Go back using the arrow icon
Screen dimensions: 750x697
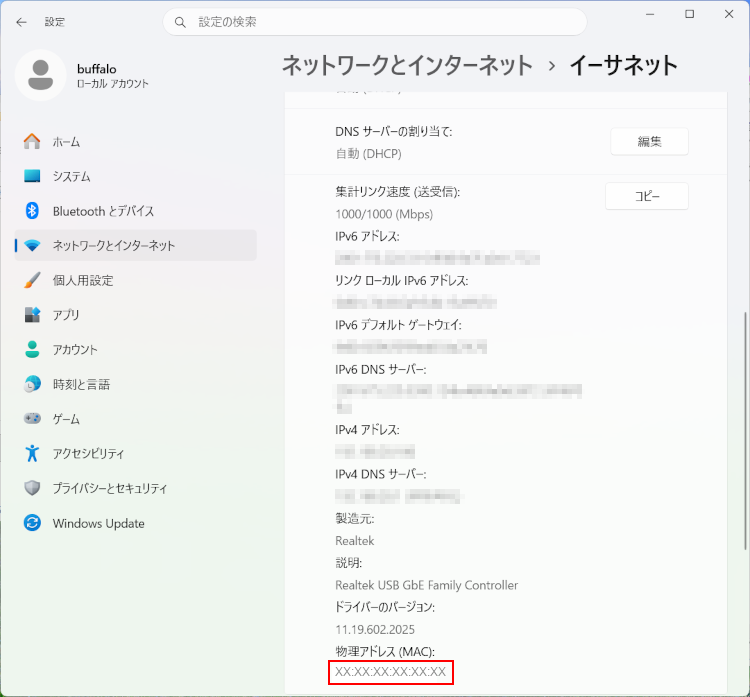coord(21,22)
